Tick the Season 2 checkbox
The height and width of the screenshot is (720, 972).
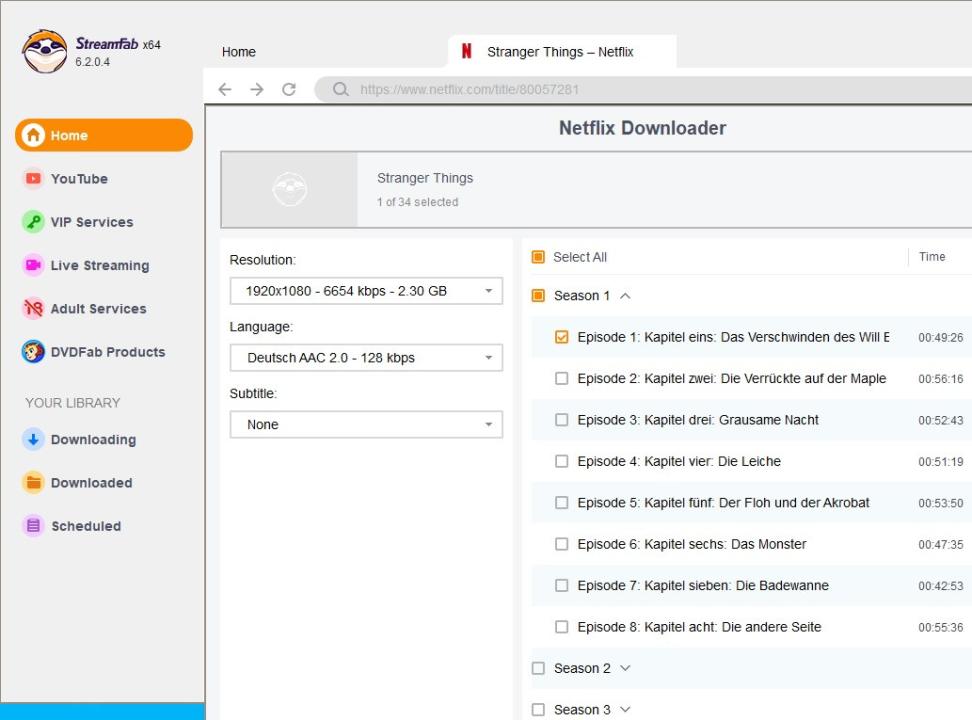538,669
